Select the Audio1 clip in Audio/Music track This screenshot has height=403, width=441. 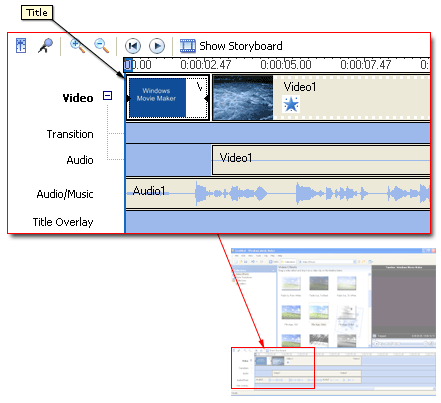[x=278, y=194]
